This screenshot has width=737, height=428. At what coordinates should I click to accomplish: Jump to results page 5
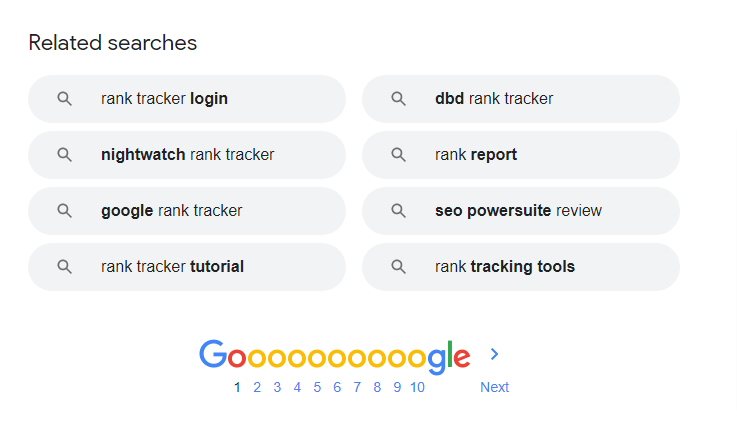point(317,388)
